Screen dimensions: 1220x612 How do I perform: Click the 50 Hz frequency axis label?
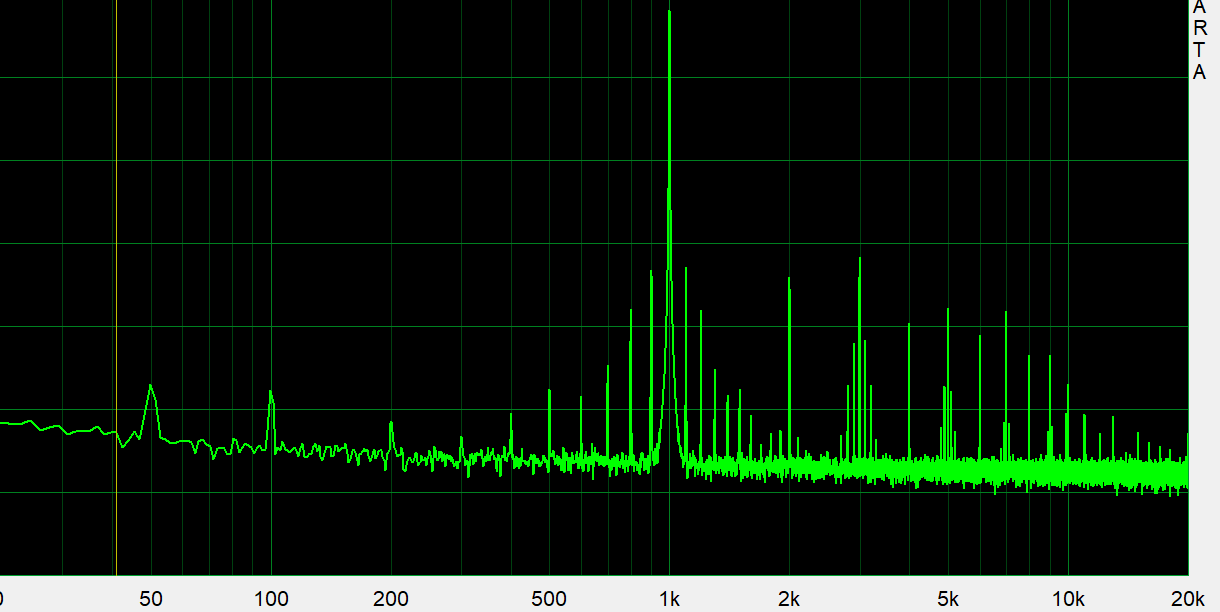pyautogui.click(x=151, y=600)
